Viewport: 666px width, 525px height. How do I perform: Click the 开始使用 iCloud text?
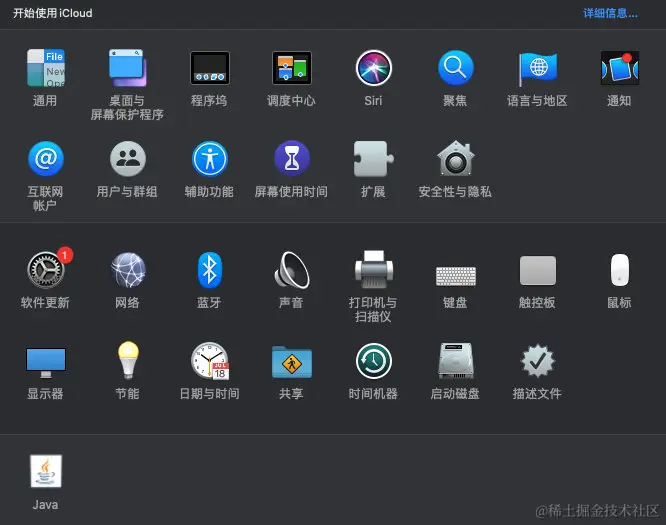(x=53, y=13)
